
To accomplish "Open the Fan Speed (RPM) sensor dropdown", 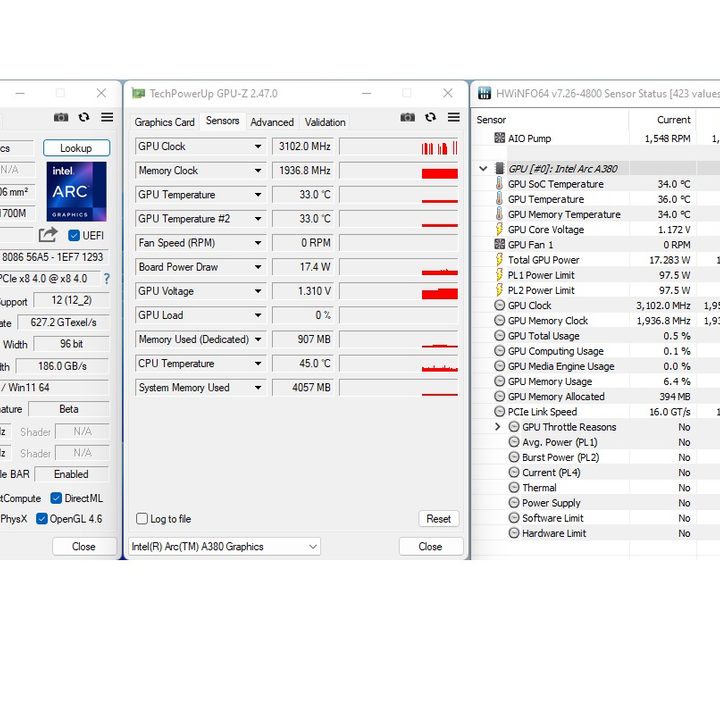I will click(x=258, y=242).
